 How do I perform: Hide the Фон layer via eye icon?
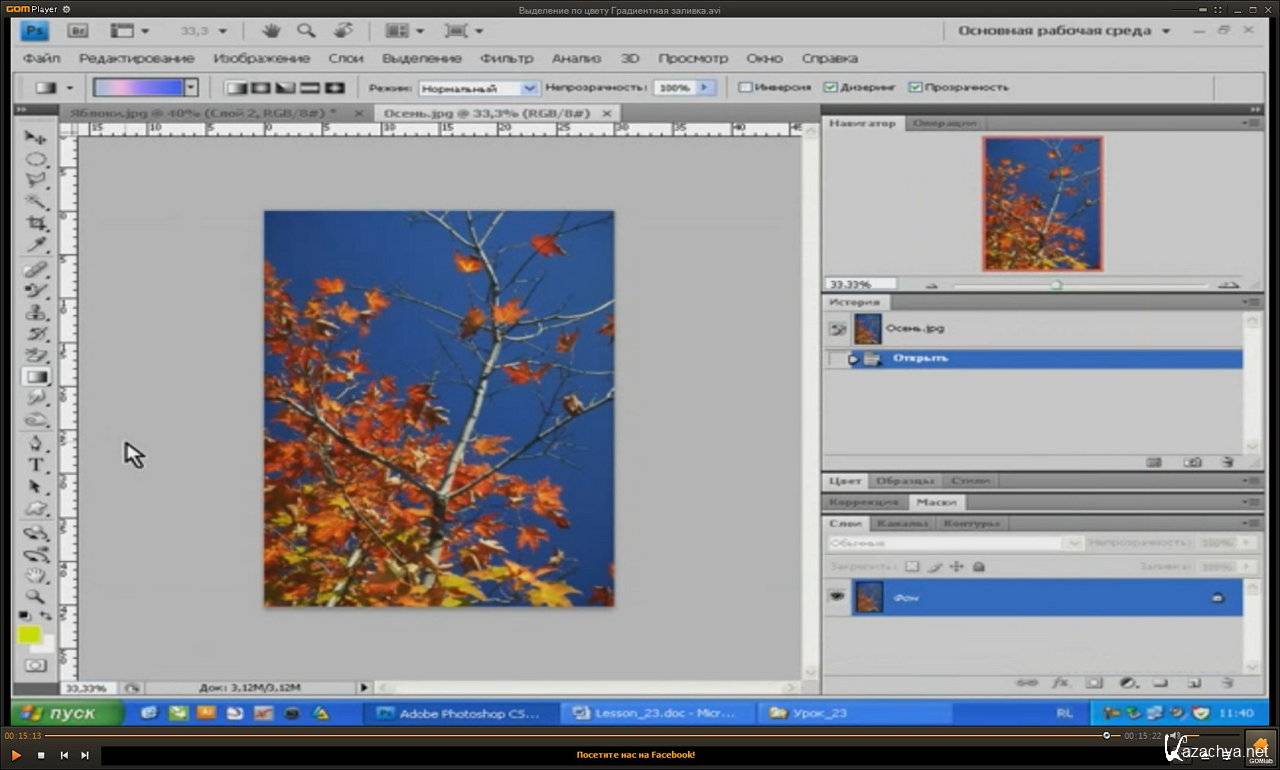pos(836,597)
